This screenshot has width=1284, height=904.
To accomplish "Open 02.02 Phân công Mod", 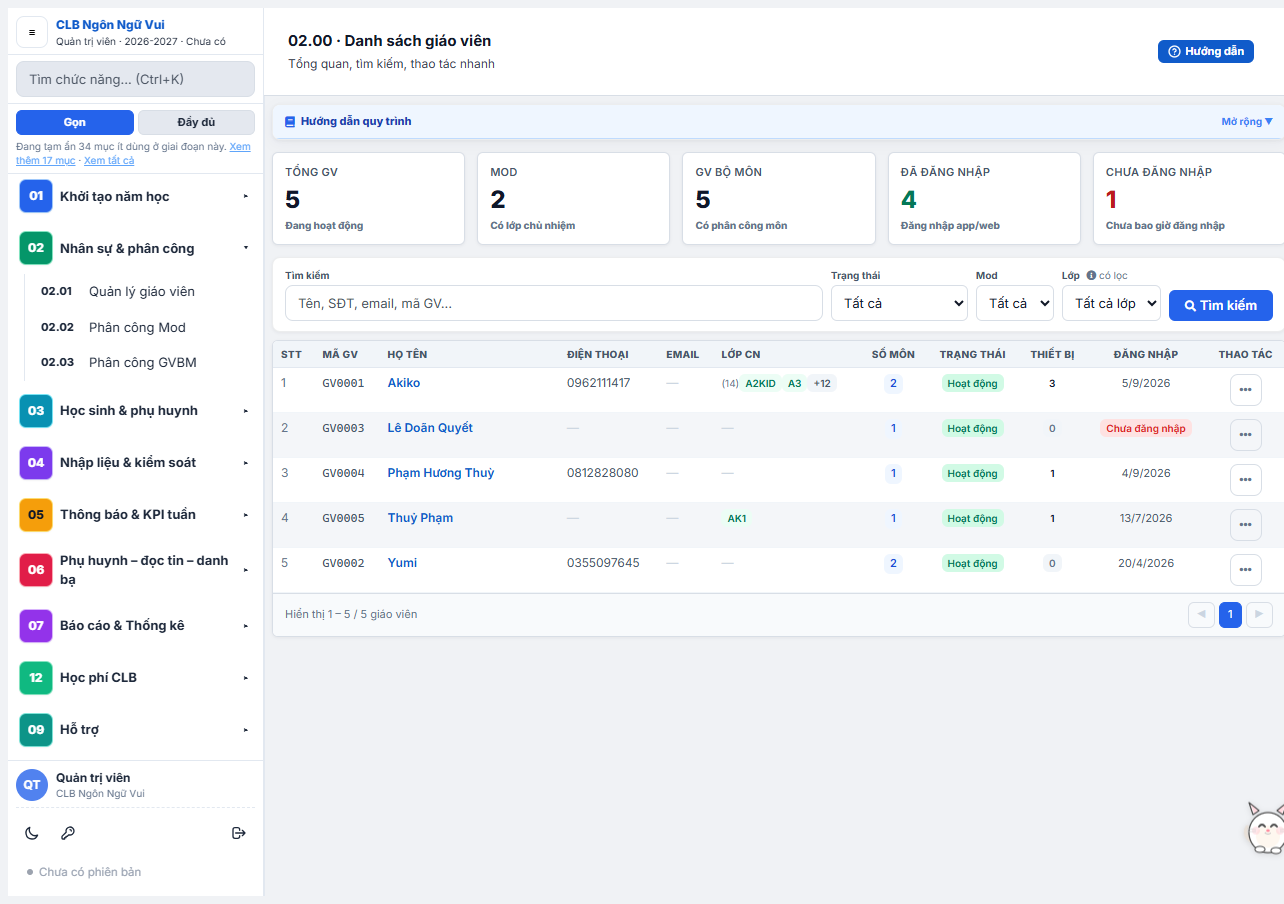I will pos(140,327).
